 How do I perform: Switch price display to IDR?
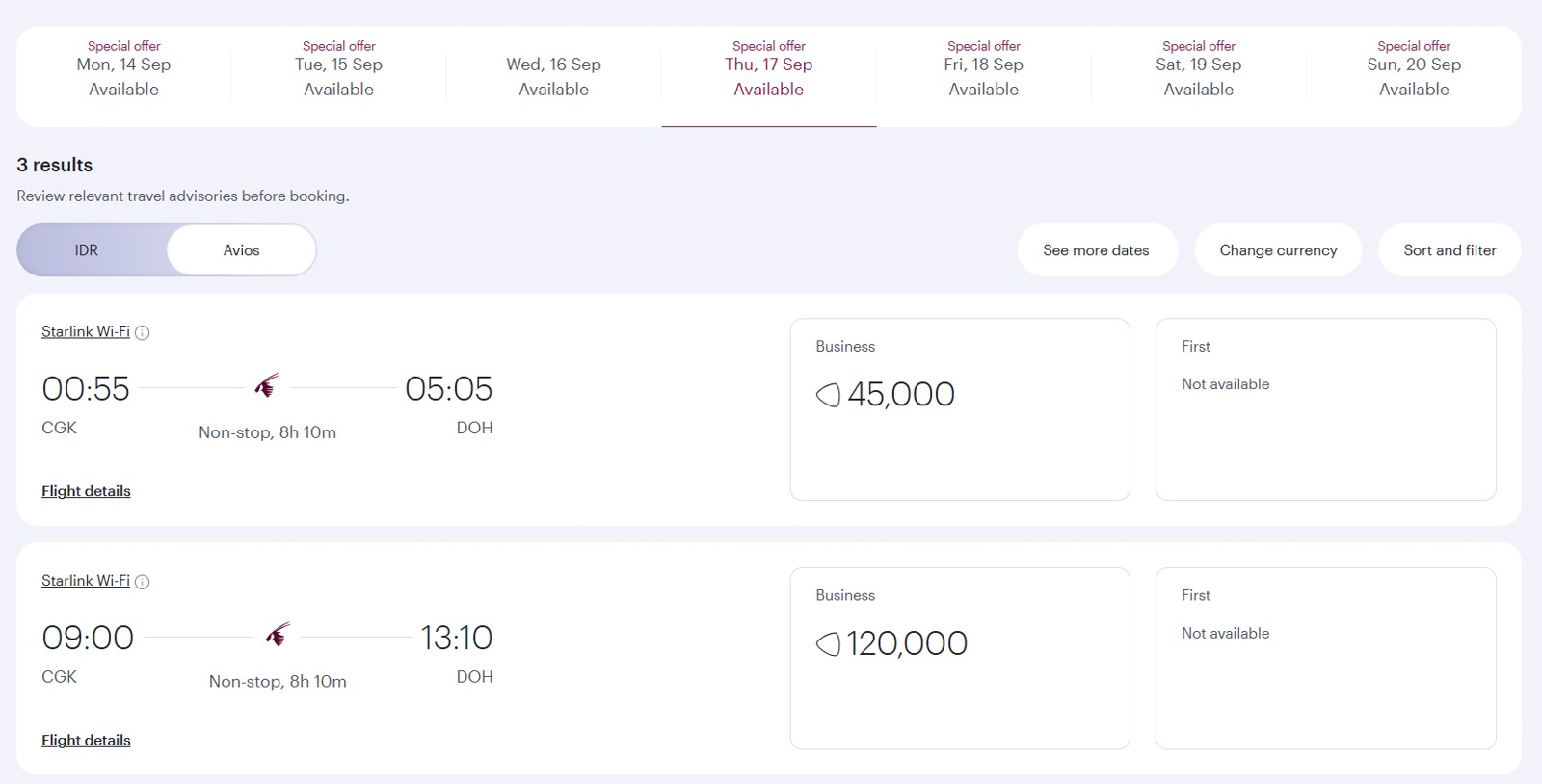tap(87, 250)
